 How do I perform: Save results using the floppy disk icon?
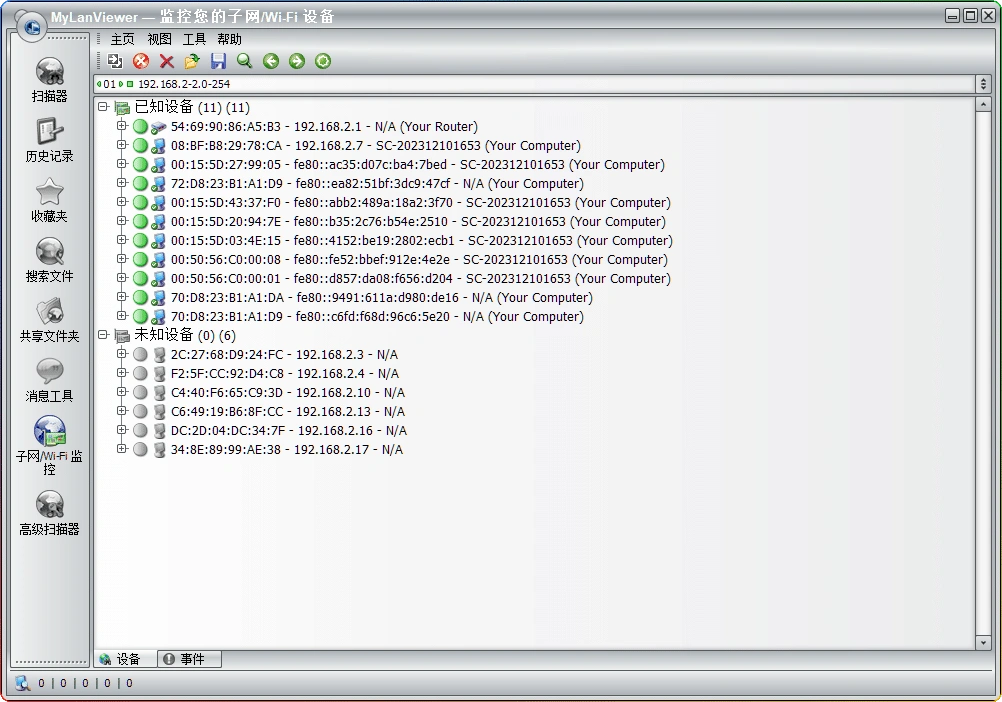tap(218, 61)
